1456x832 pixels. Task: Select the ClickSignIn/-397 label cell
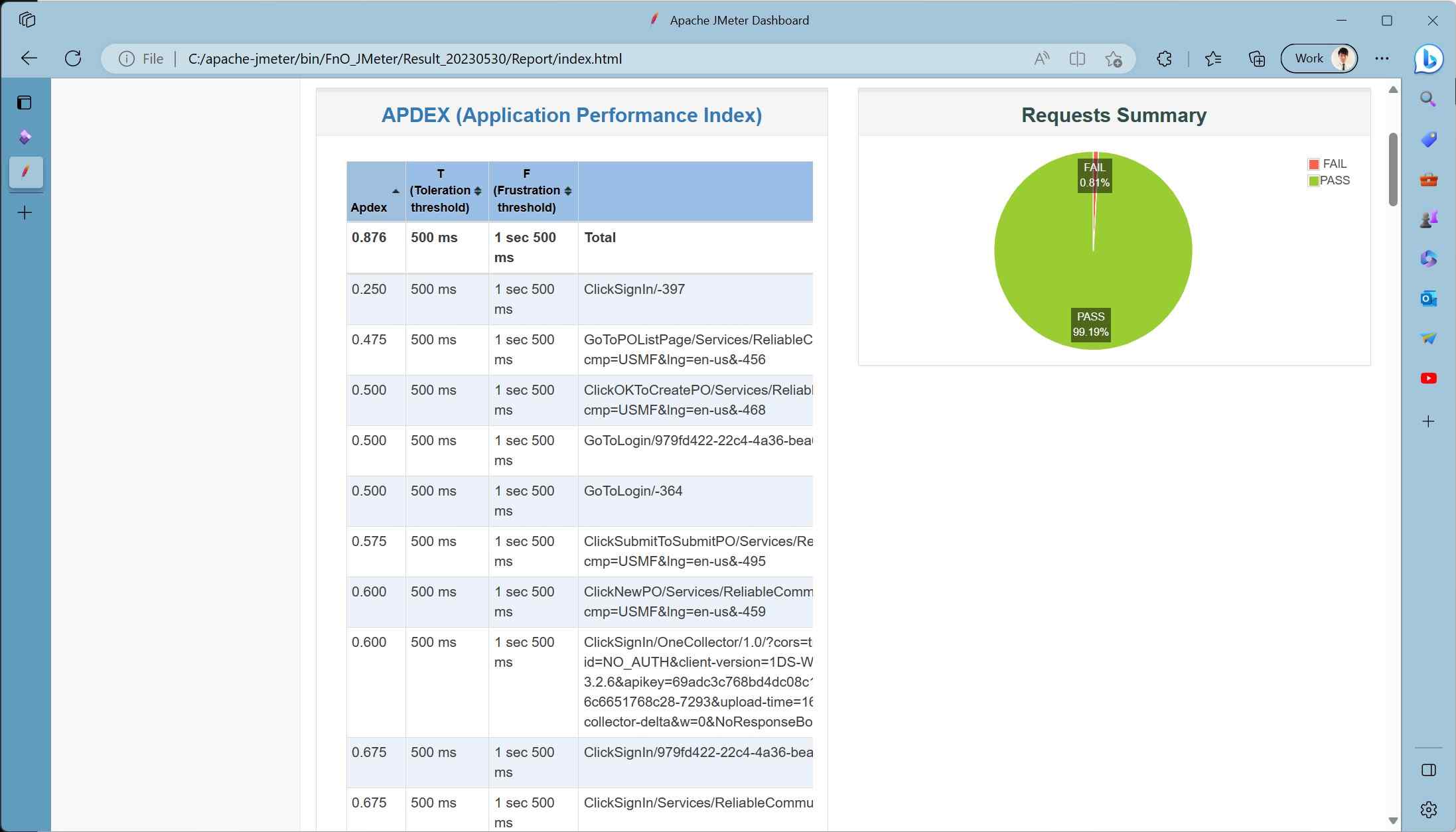pyautogui.click(x=695, y=299)
